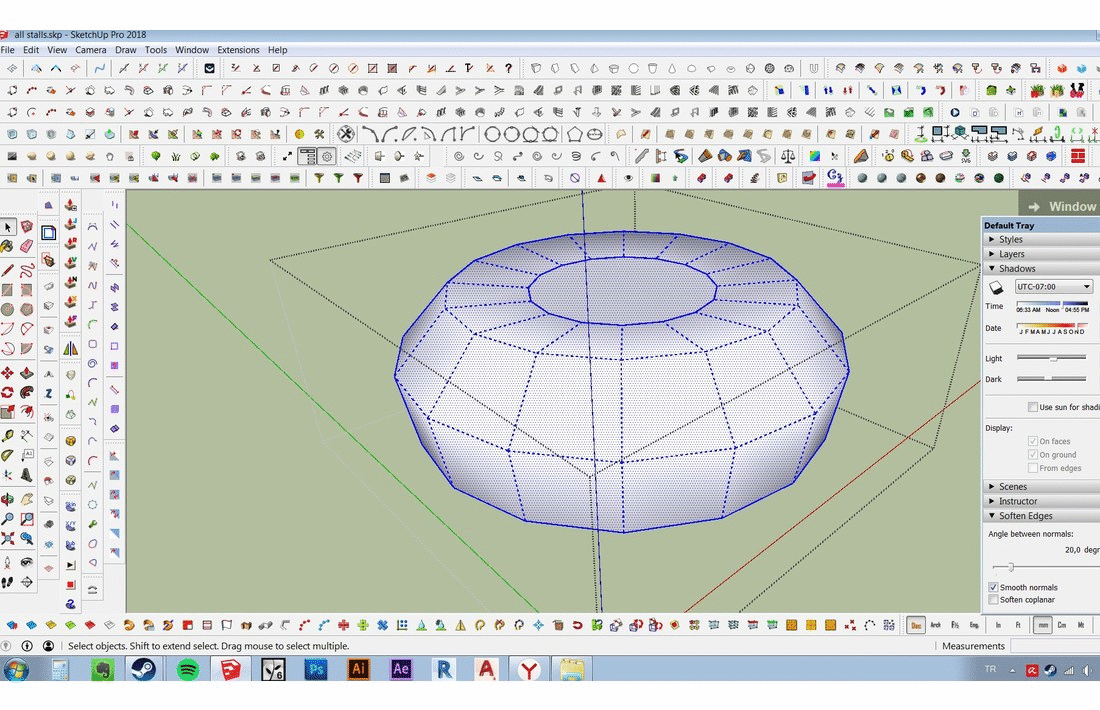Click the info circle icon in status bar
The width and height of the screenshot is (1100, 710).
(x=27, y=645)
